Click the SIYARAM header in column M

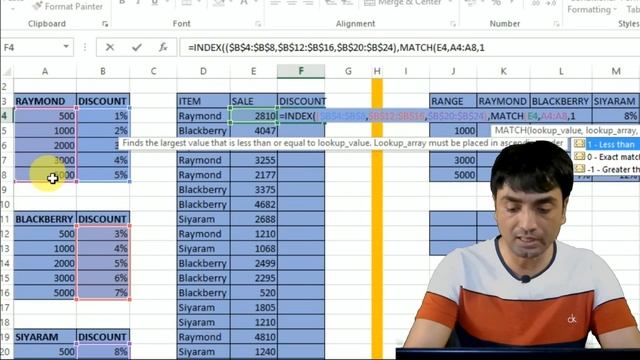point(616,101)
